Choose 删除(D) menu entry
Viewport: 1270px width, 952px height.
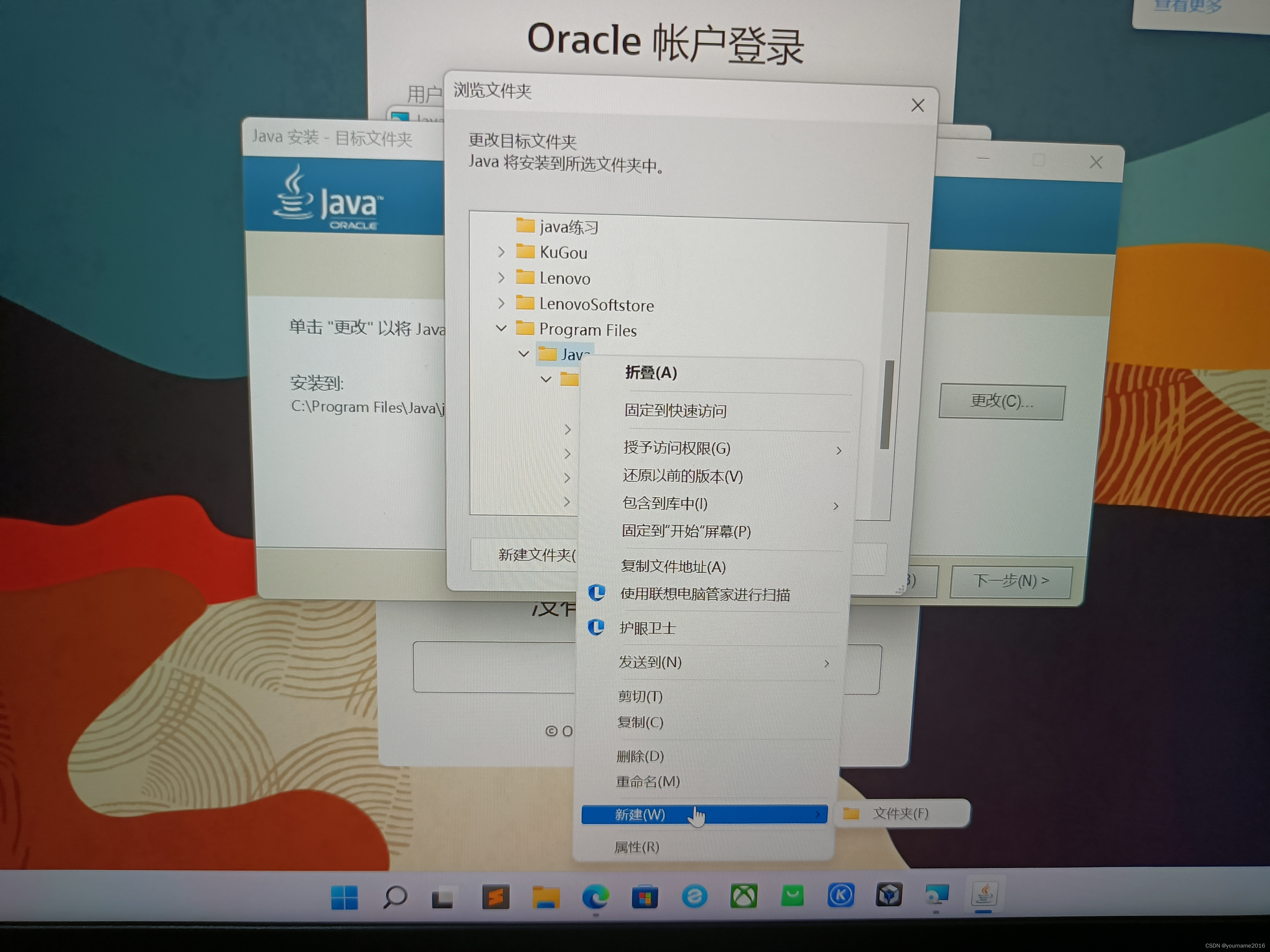pos(639,756)
